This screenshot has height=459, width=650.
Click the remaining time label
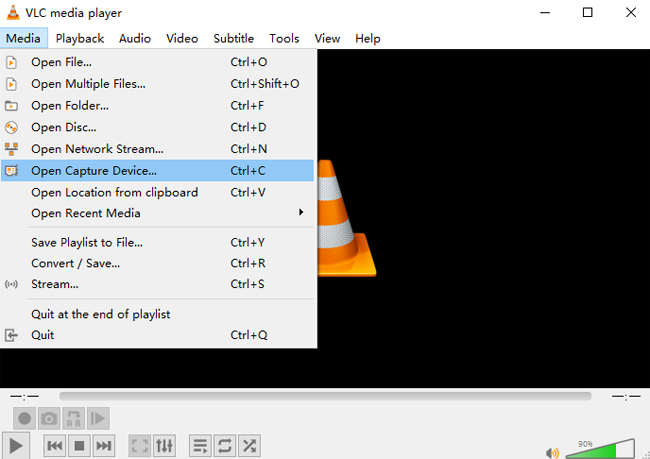coord(626,397)
